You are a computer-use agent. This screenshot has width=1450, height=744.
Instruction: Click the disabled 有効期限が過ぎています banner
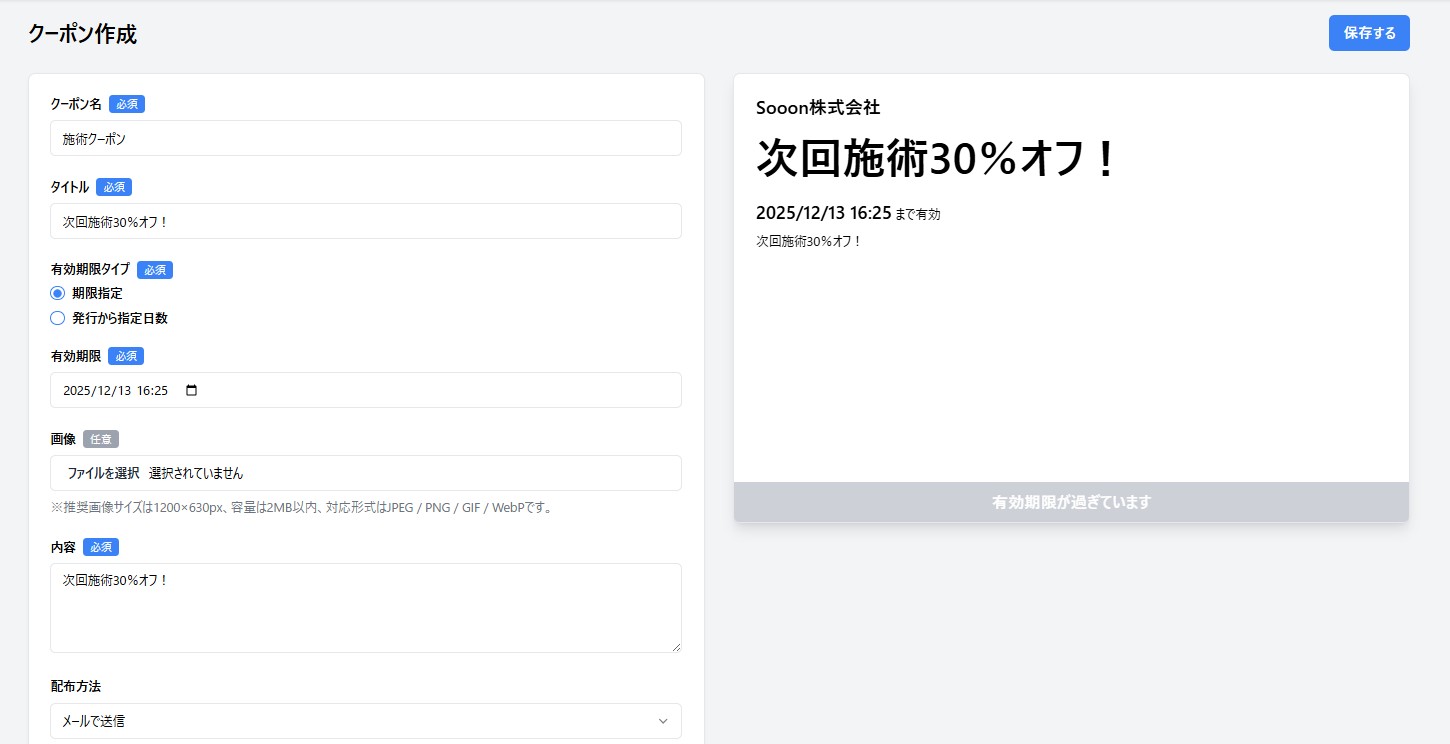(x=1071, y=502)
